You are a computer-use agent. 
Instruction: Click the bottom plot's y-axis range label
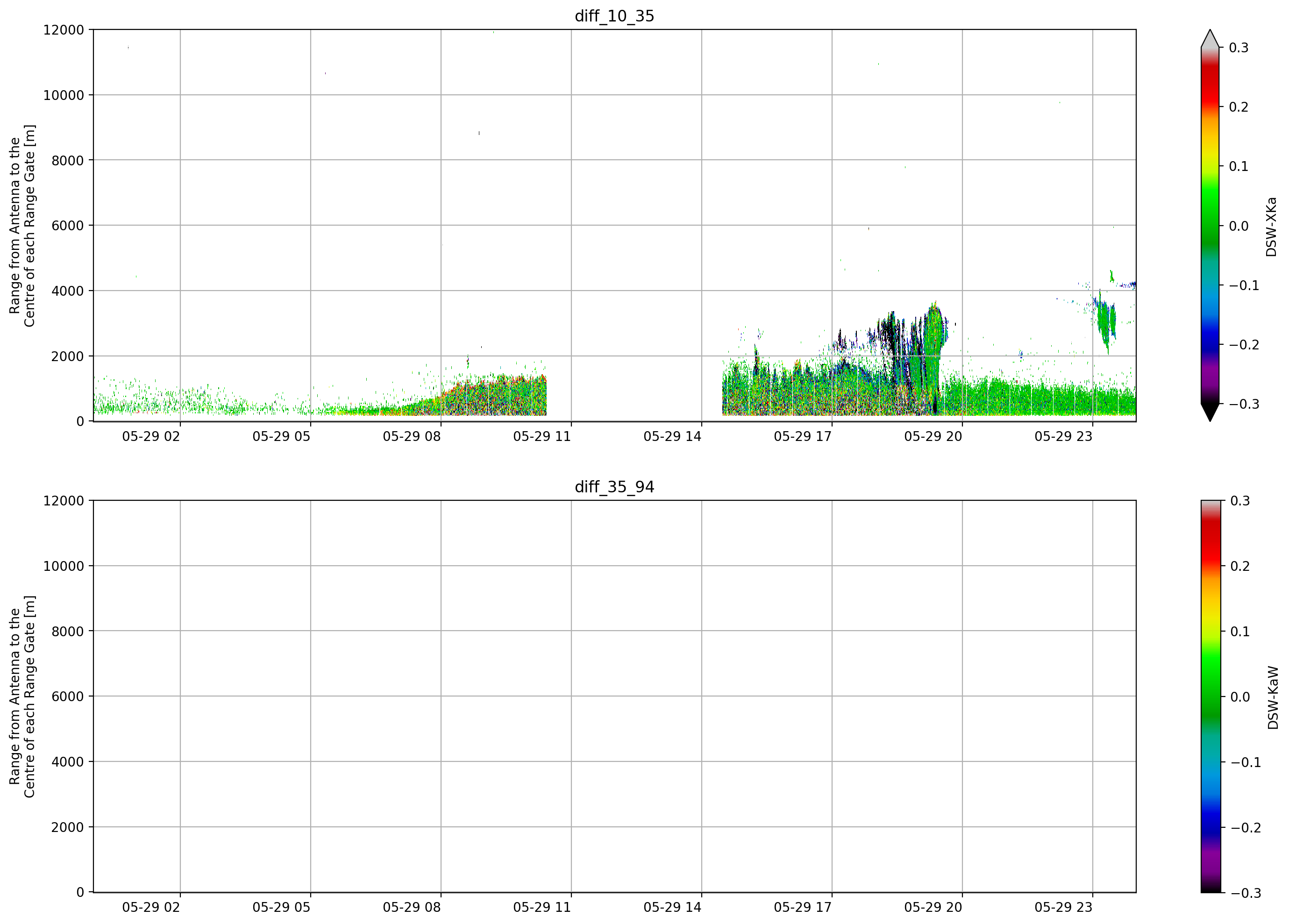[22, 697]
